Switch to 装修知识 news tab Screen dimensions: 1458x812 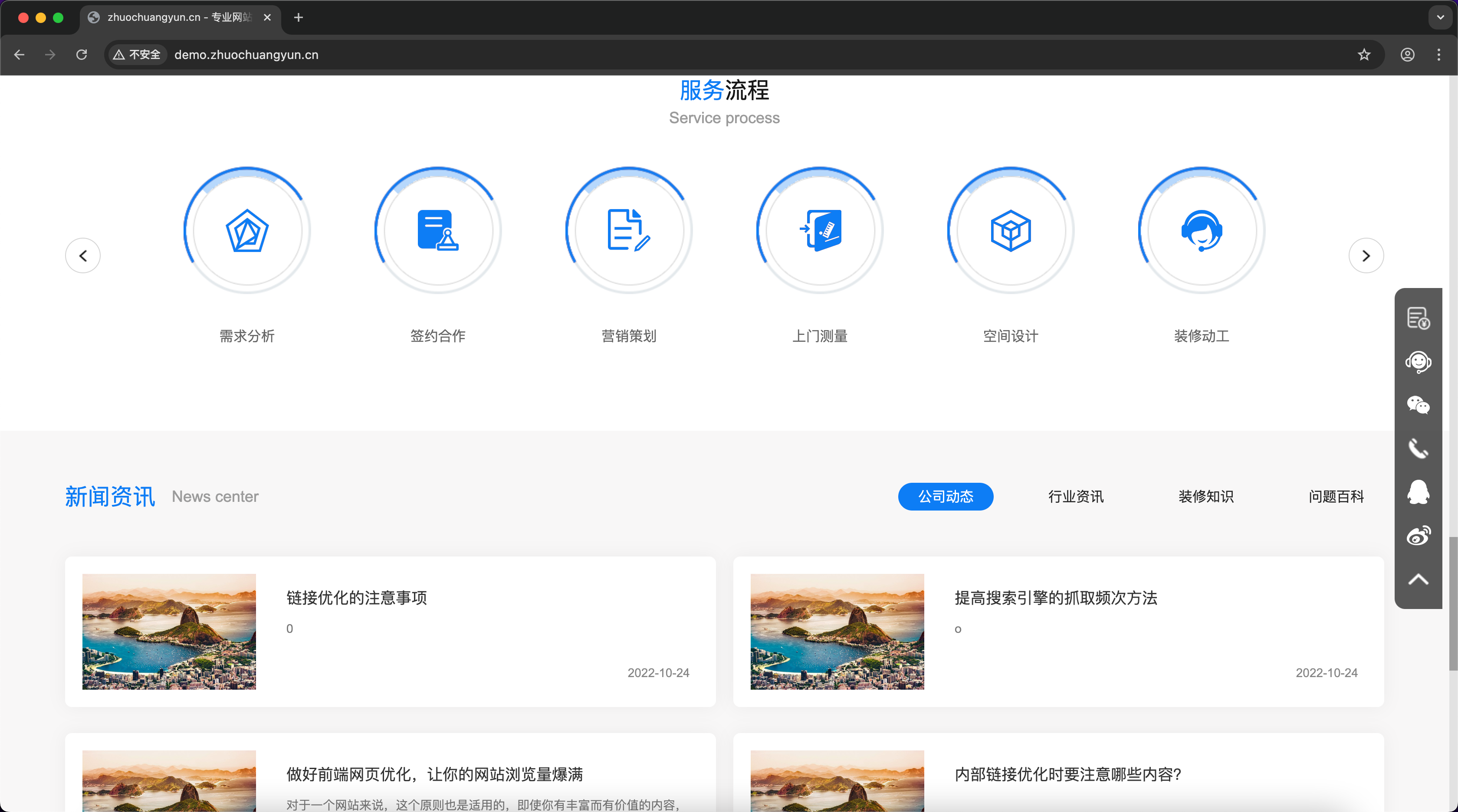coord(1205,496)
